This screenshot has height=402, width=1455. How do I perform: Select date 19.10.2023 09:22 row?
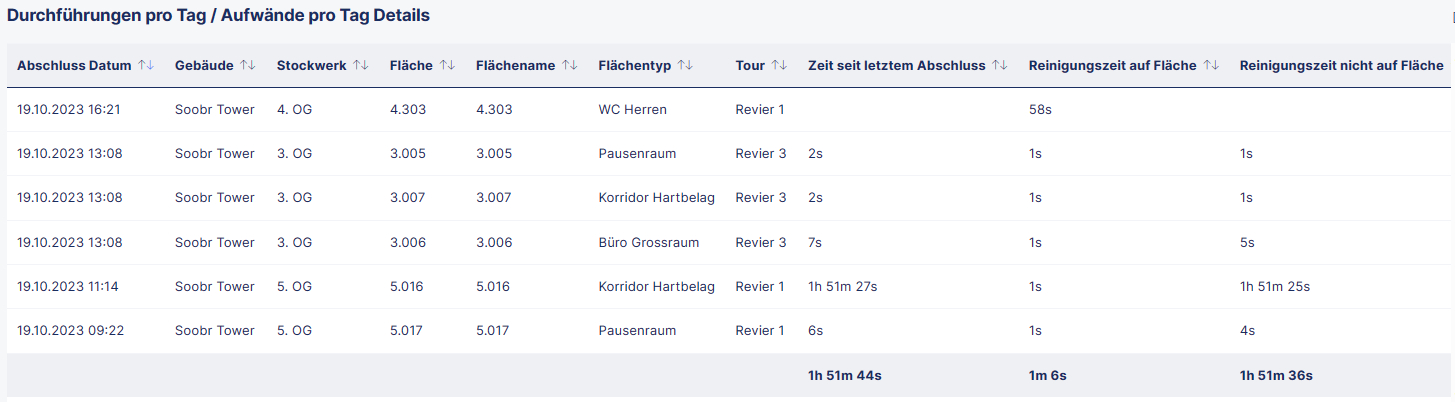point(727,330)
